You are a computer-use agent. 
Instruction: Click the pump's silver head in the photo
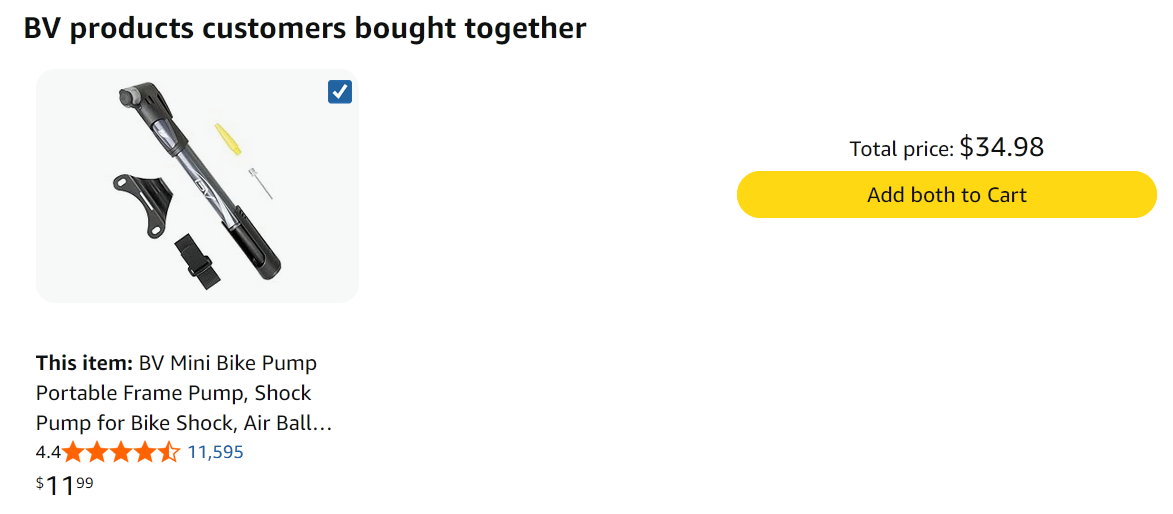(x=133, y=96)
